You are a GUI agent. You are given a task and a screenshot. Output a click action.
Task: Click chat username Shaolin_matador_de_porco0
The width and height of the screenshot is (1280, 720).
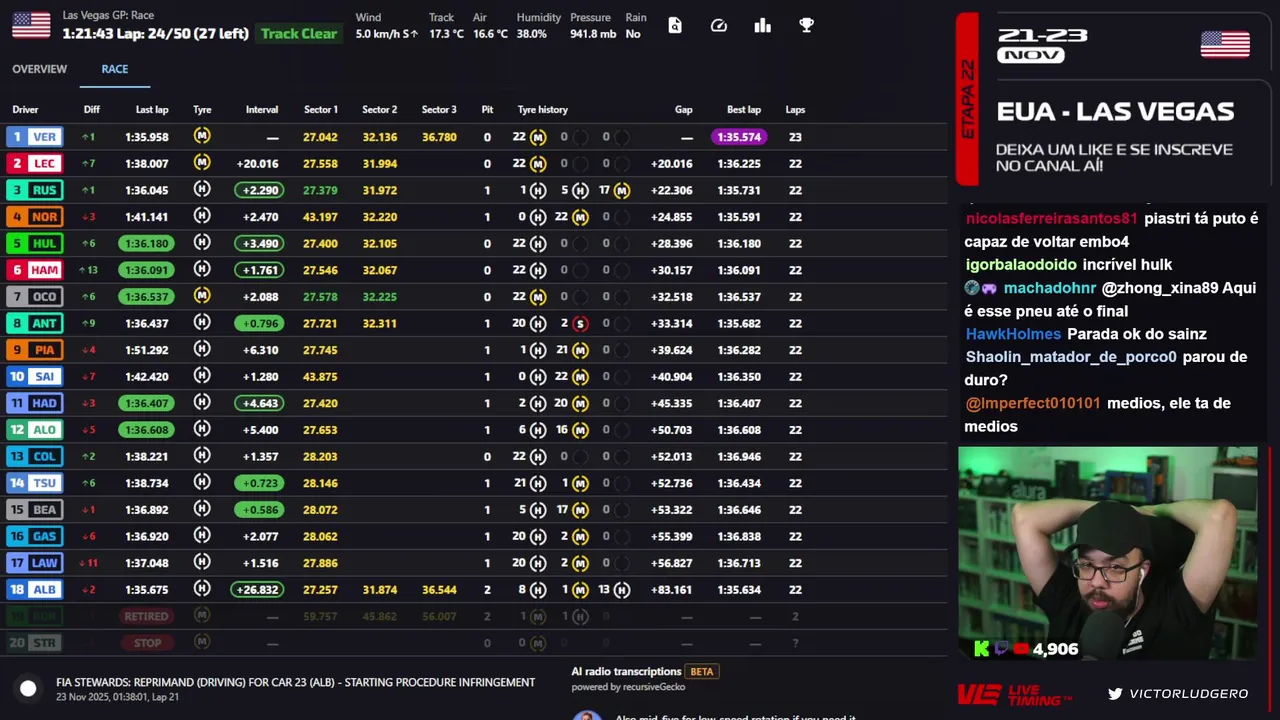[1071, 357]
